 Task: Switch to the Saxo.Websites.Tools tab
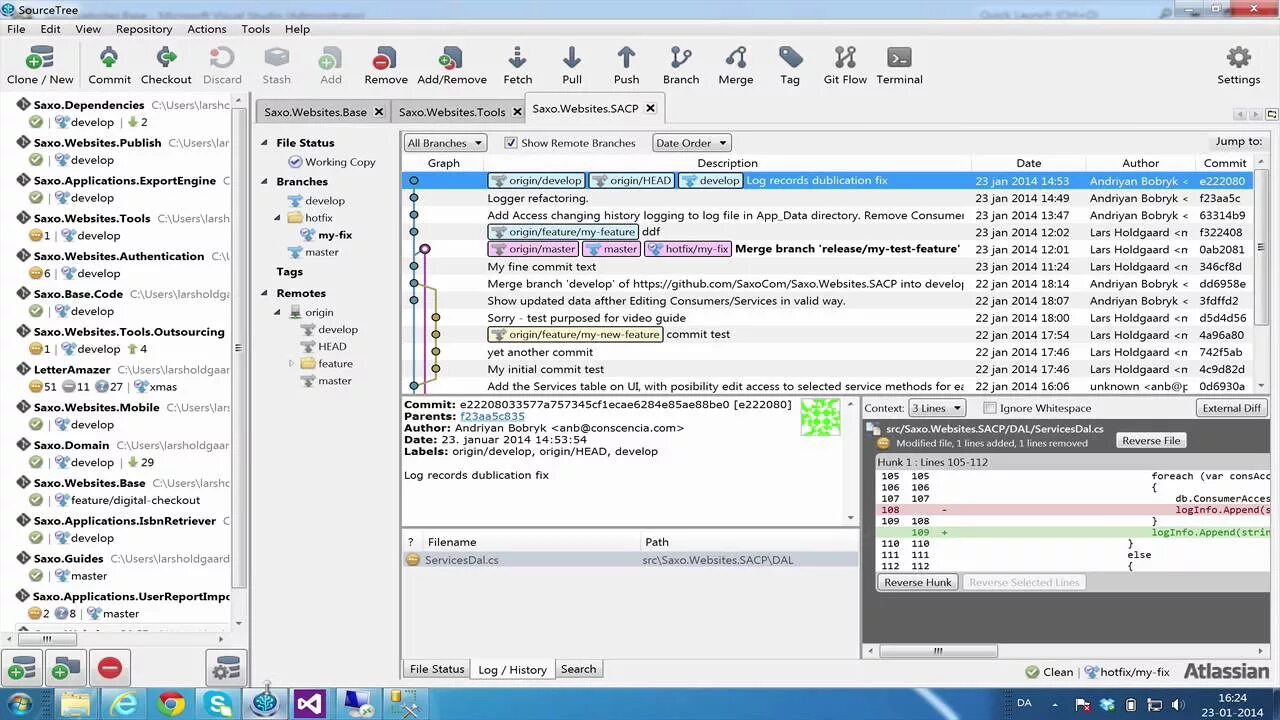tap(451, 112)
